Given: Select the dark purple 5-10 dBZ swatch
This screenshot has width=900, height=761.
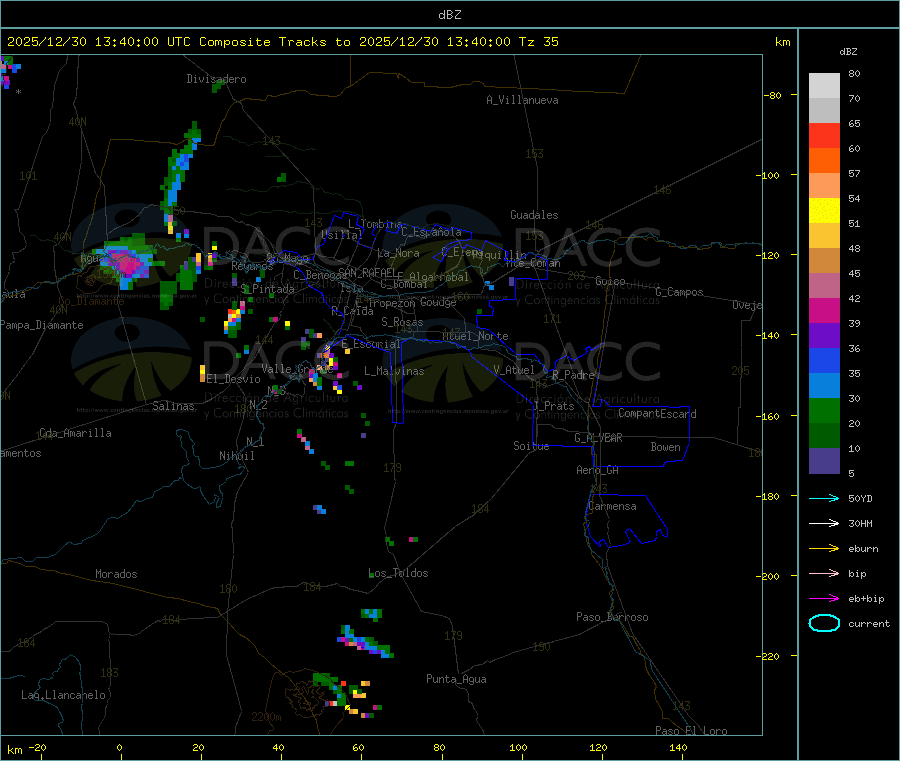Looking at the screenshot, I should point(824,461).
